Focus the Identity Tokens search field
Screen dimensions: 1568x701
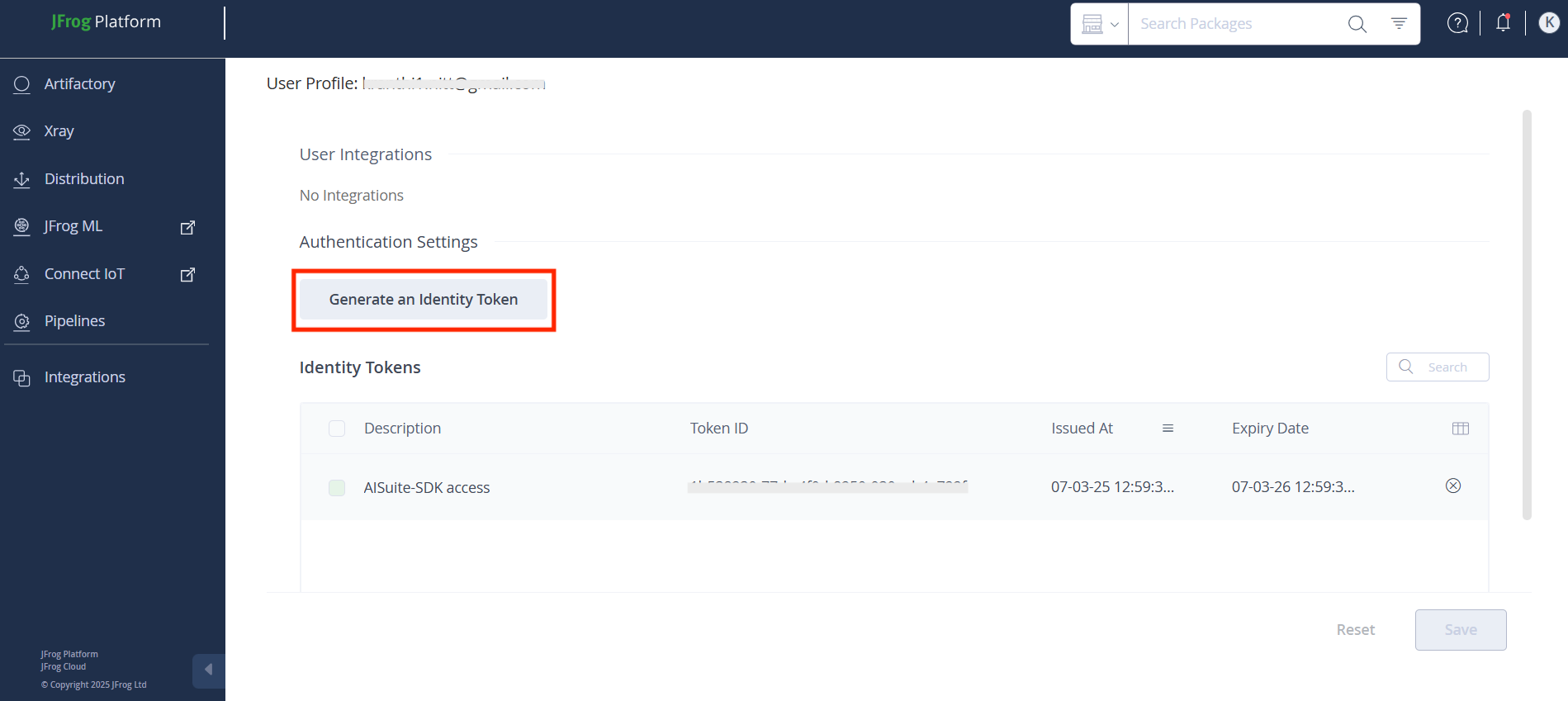coord(1438,367)
